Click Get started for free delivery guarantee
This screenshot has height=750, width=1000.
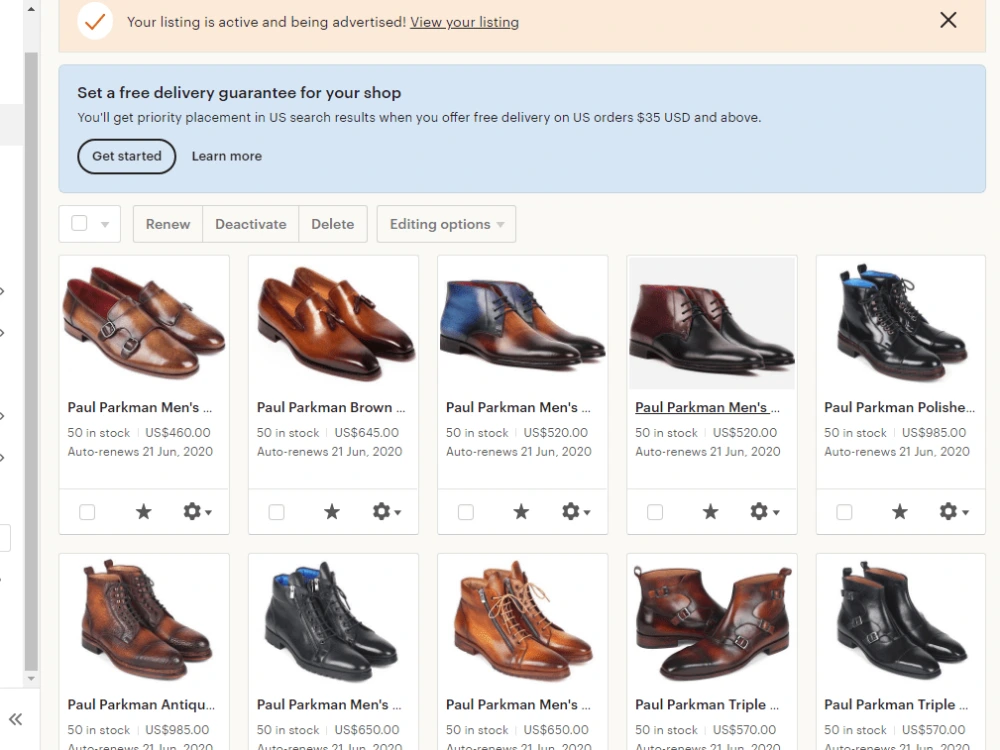pyautogui.click(x=126, y=156)
